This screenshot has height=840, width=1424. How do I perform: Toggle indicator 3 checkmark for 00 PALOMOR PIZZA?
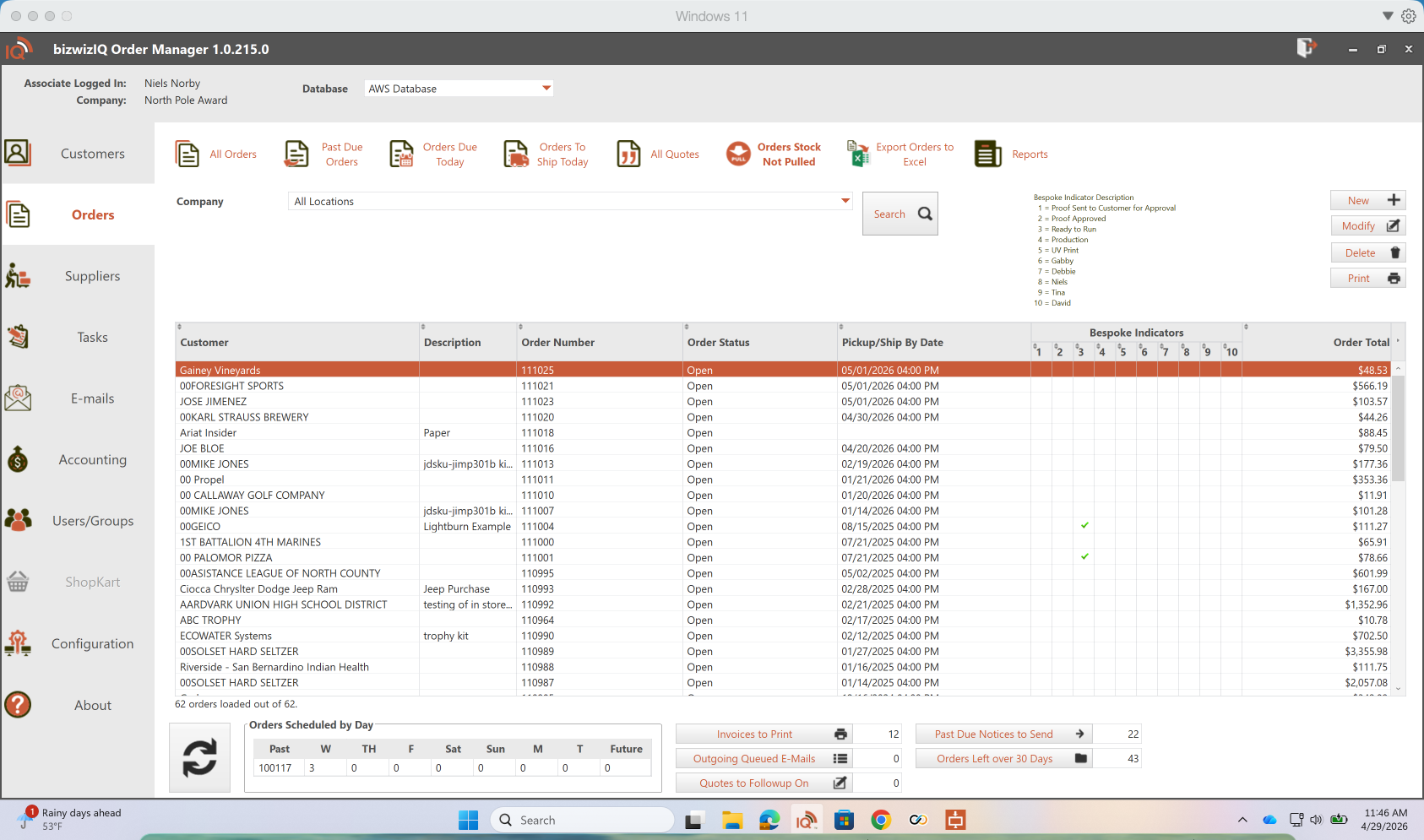[x=1084, y=557]
